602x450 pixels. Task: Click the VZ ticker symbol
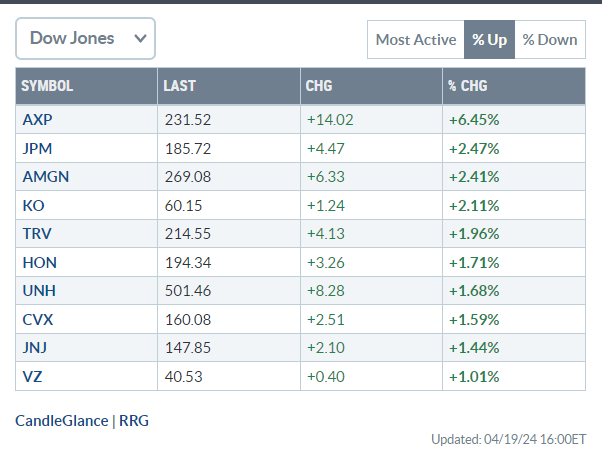30,377
